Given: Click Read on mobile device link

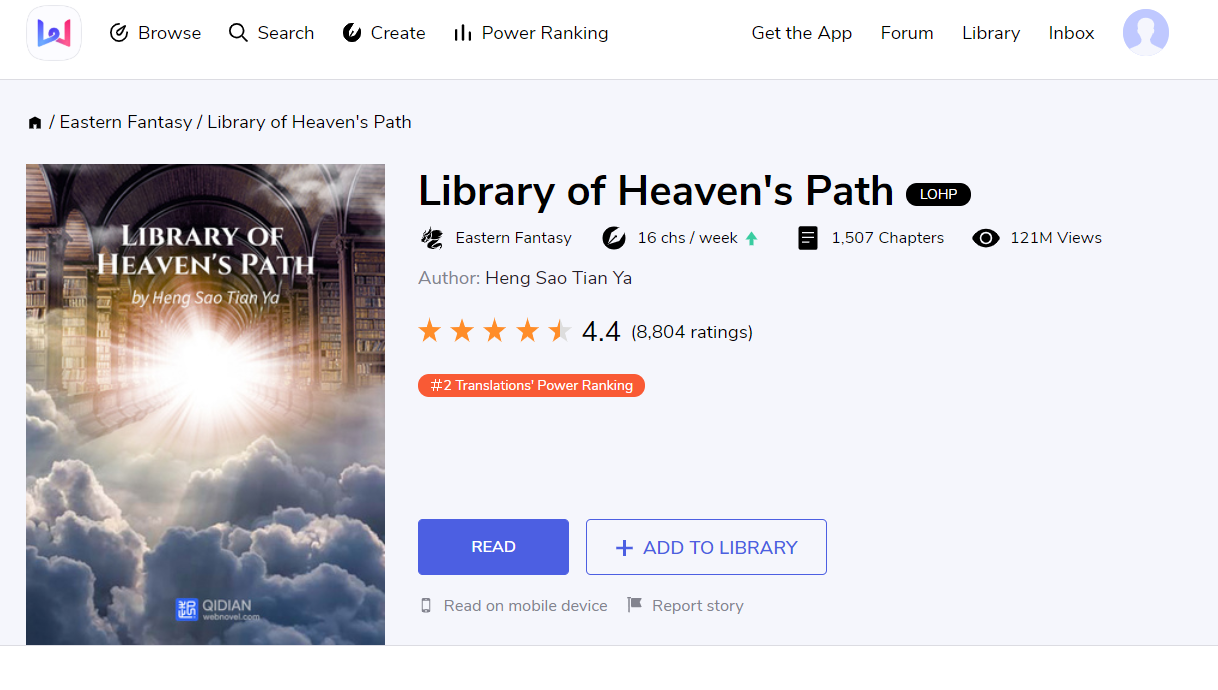Looking at the screenshot, I should (x=525, y=605).
